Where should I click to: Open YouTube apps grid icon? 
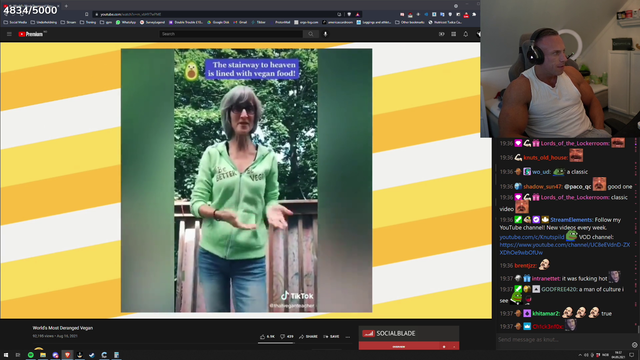[x=453, y=34]
